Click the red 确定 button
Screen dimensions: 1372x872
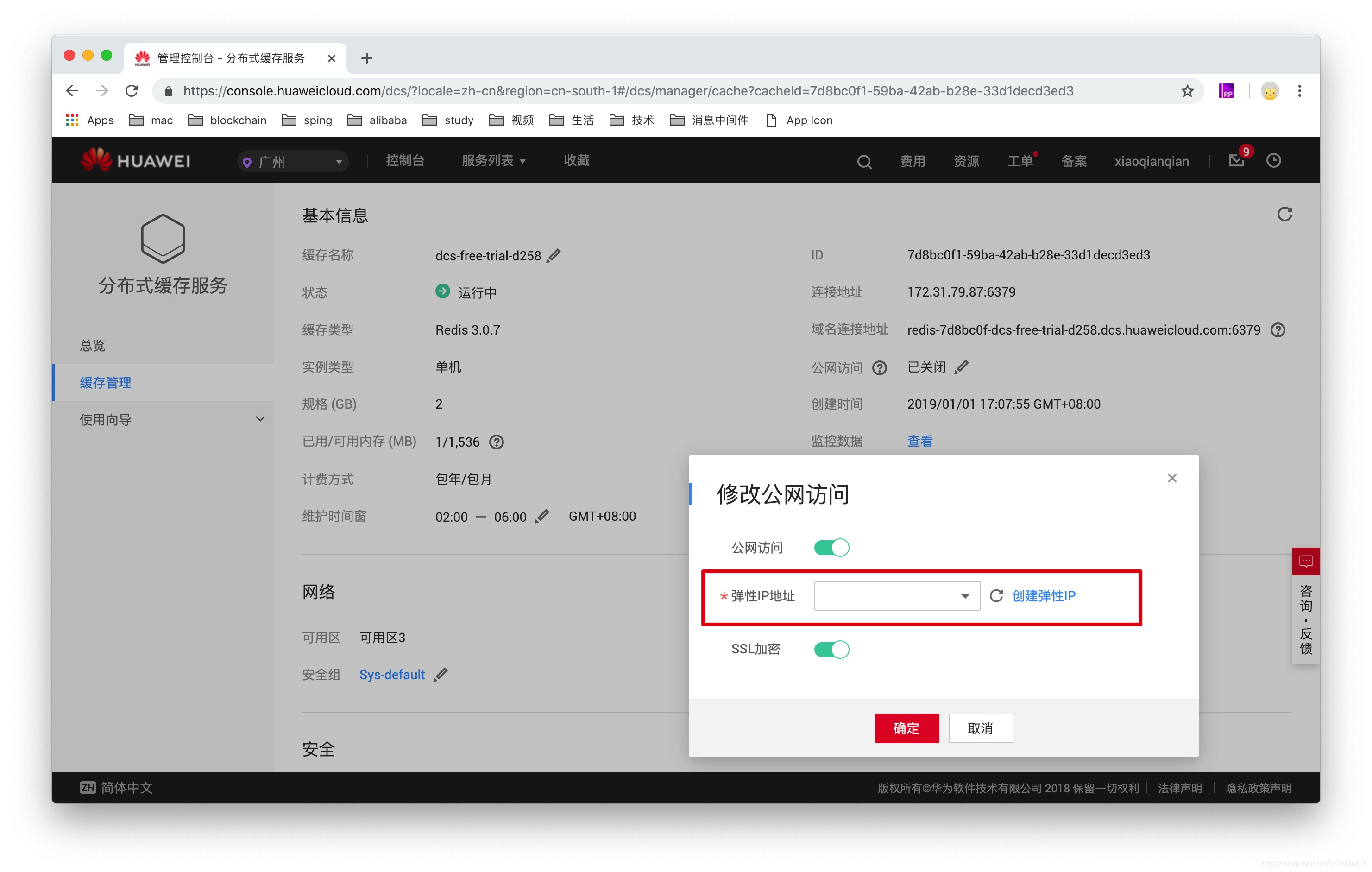coord(906,728)
